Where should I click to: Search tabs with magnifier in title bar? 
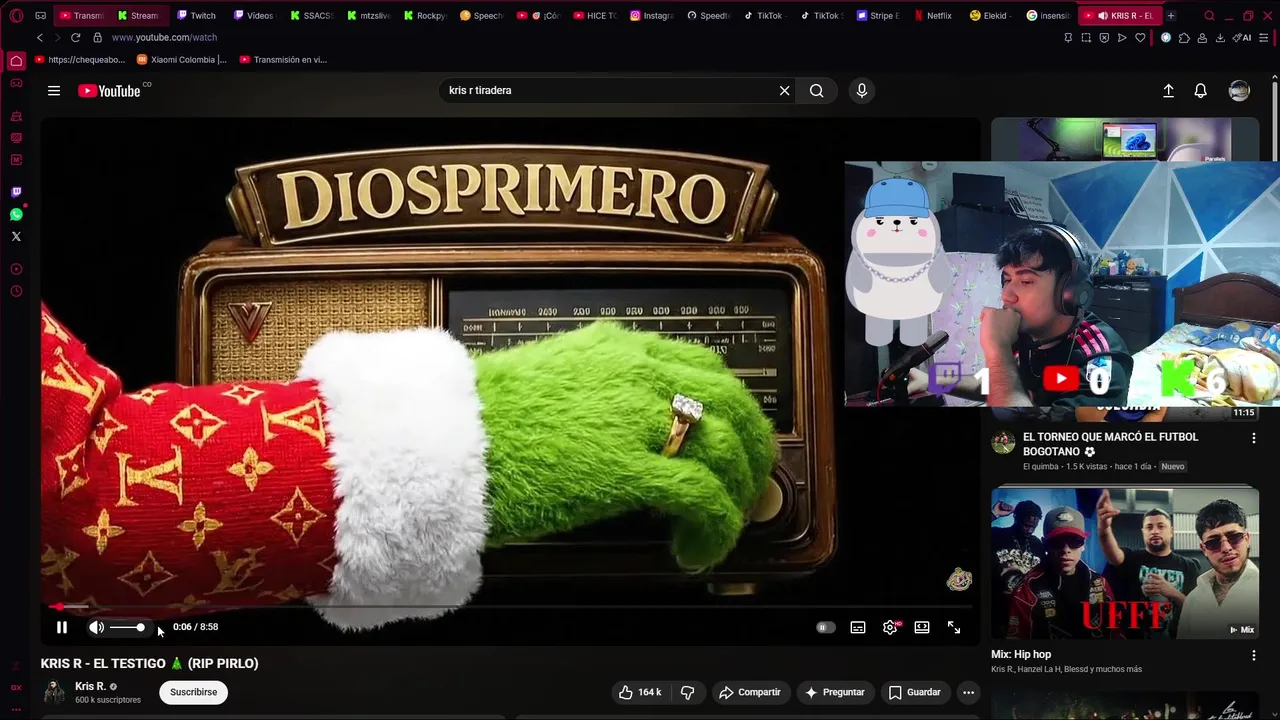1209,15
